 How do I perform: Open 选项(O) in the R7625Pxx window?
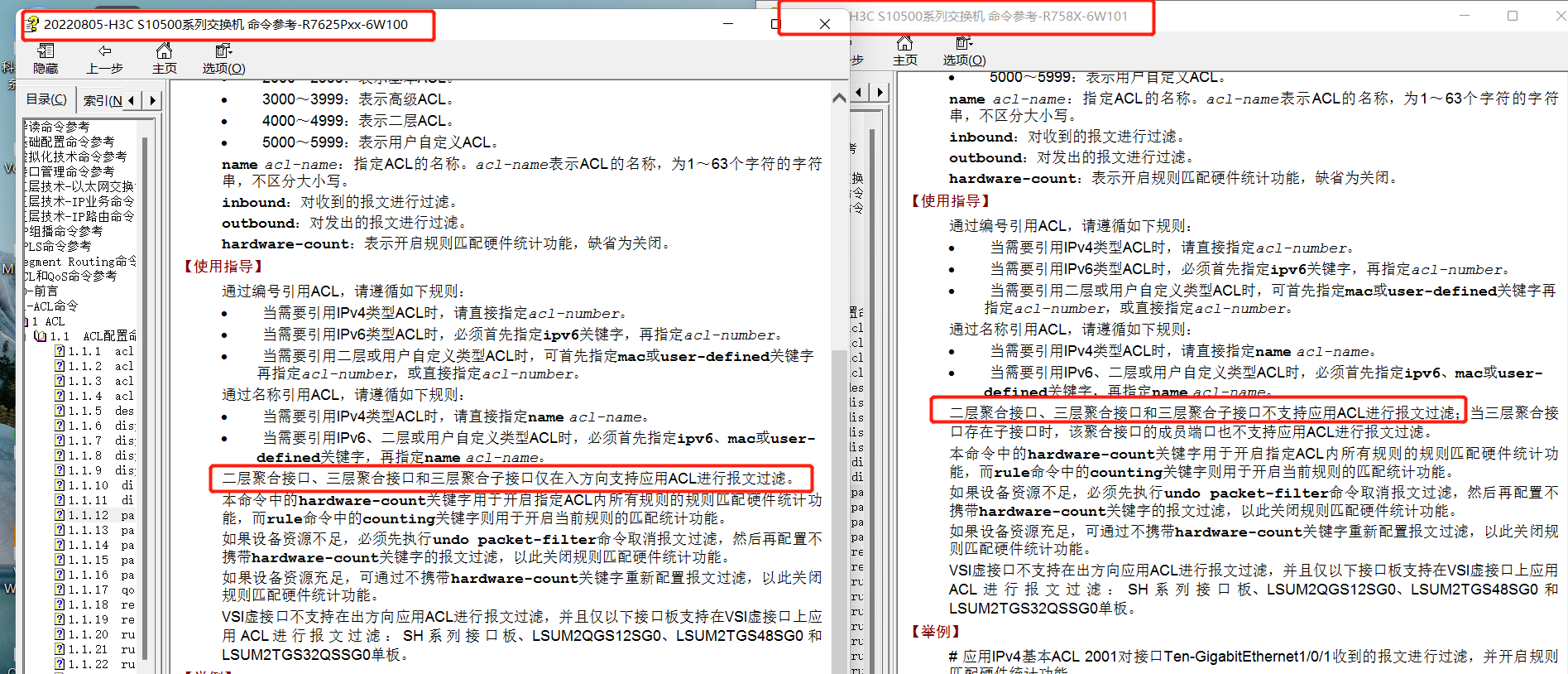point(223,59)
